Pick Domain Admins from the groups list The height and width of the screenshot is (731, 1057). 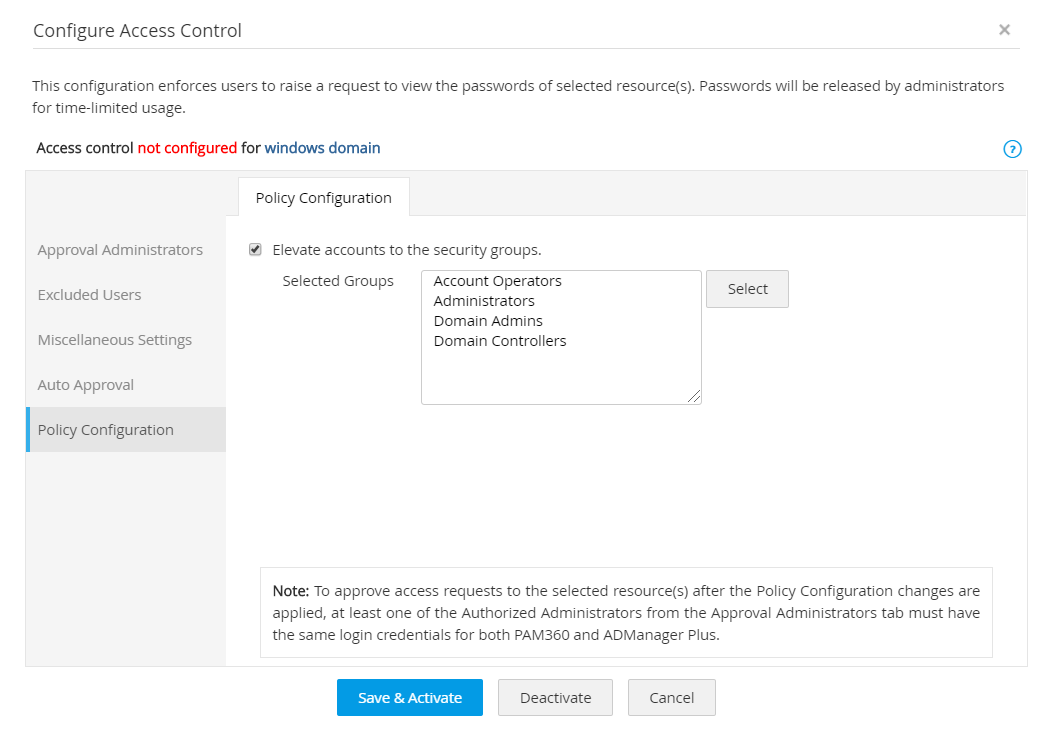coord(488,321)
